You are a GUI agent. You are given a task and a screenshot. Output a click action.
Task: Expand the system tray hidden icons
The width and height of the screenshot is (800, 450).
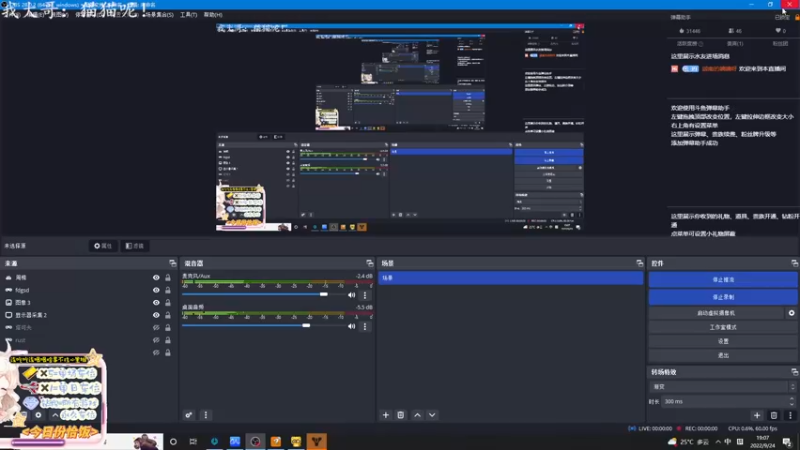pyautogui.click(x=718, y=442)
